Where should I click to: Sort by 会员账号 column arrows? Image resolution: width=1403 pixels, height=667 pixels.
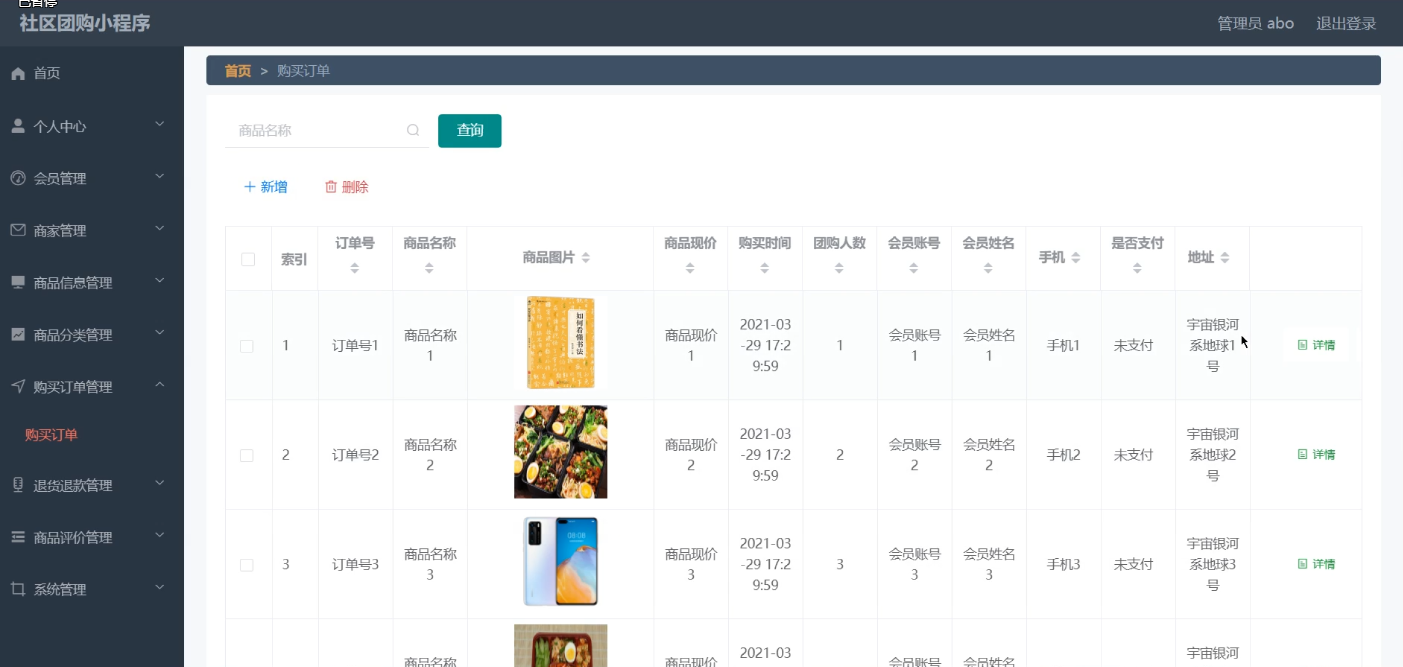coord(914,268)
